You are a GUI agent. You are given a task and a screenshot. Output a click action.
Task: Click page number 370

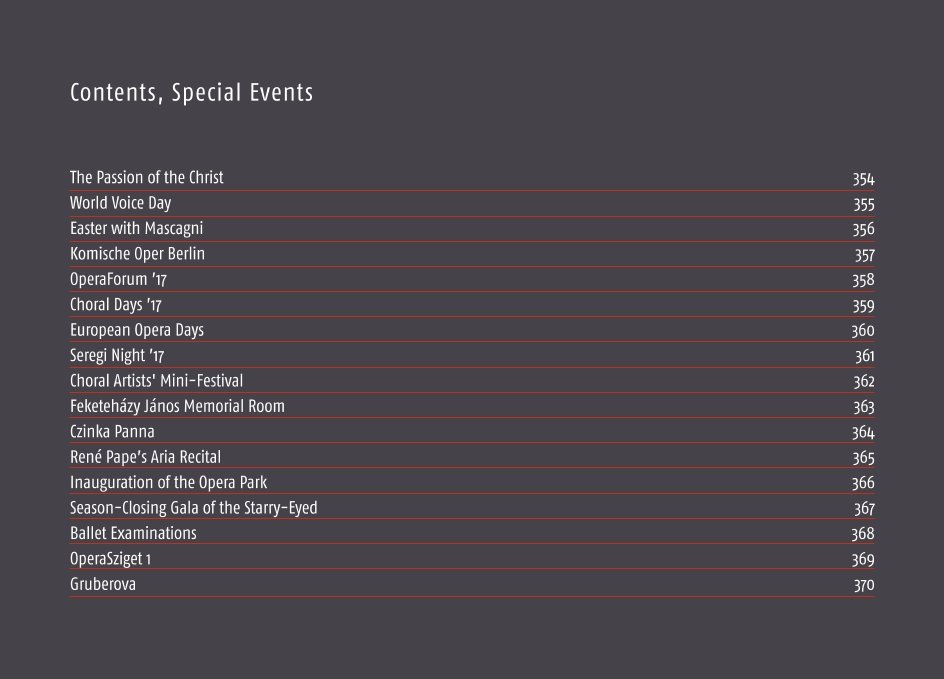(864, 585)
